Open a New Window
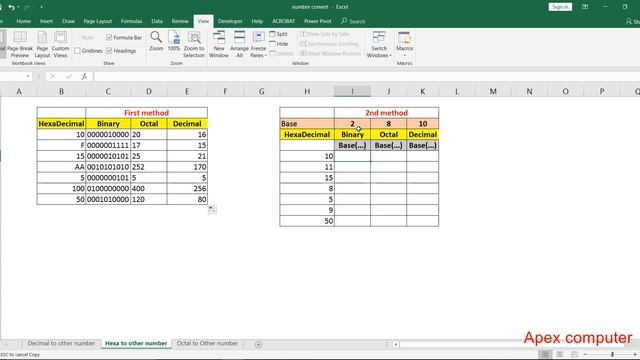This screenshot has height=360, width=640. [219, 44]
